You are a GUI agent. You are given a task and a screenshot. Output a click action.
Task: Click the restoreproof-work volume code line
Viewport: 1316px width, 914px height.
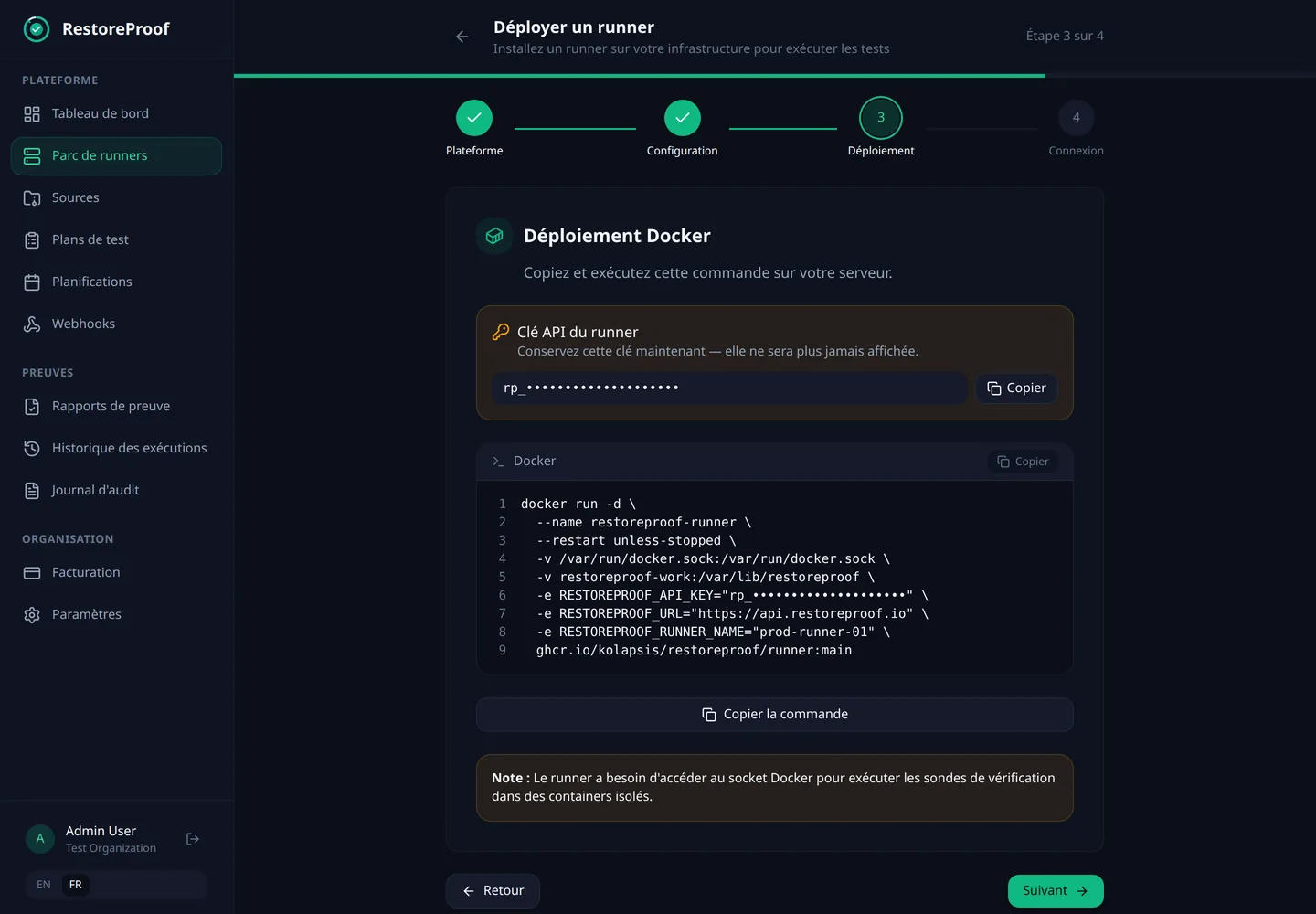(x=706, y=578)
